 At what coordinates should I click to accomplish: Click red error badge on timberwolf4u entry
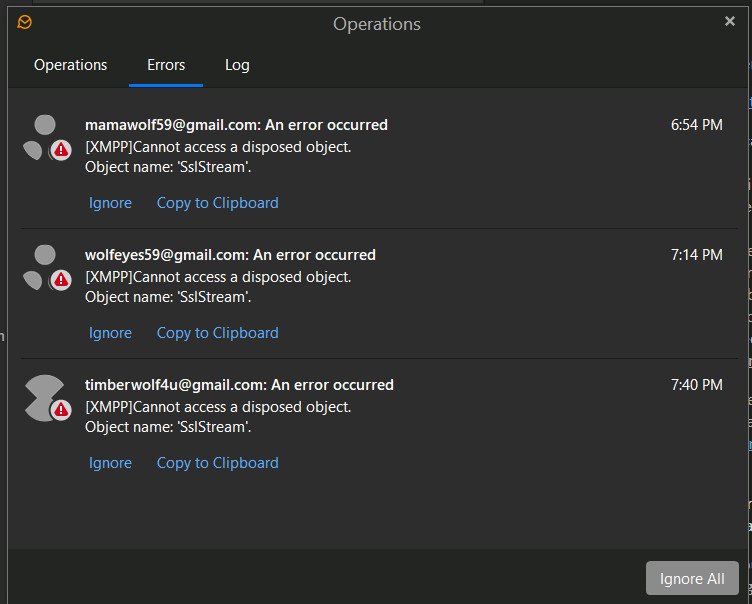click(62, 410)
